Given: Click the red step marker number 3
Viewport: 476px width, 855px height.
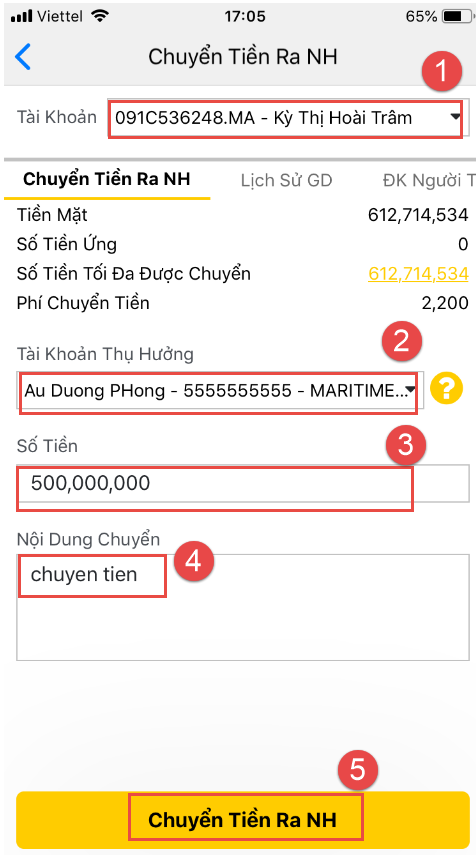Looking at the screenshot, I should click(x=406, y=445).
